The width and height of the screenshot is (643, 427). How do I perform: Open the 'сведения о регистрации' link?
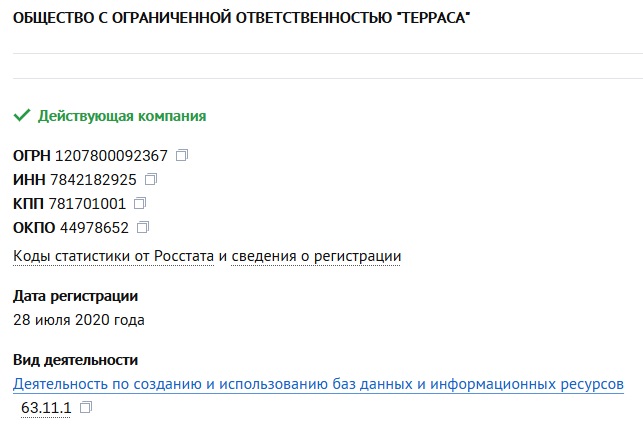(x=316, y=256)
